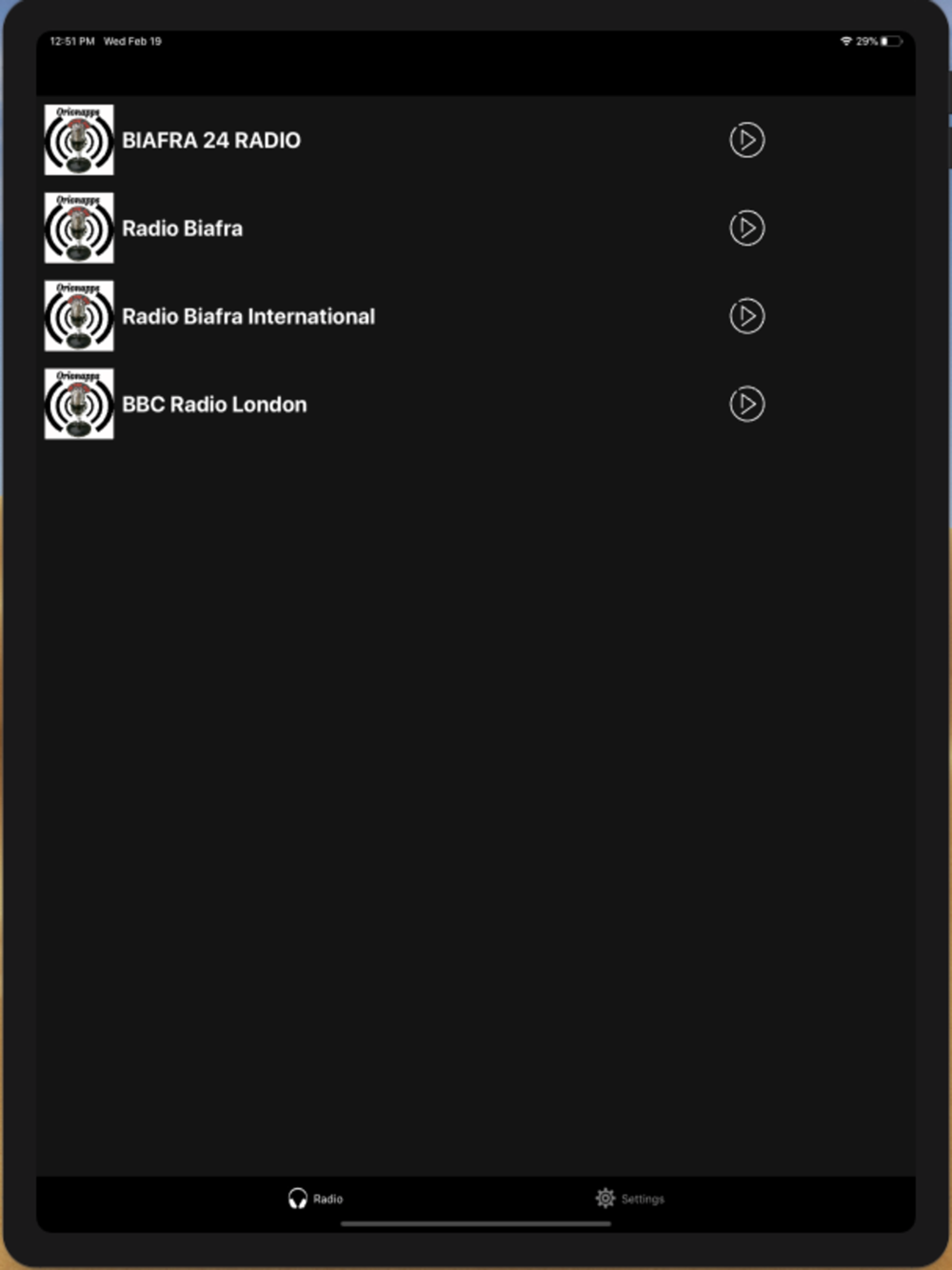Select the BIAFRA 24 RADIO title text
This screenshot has width=952, height=1270.
click(211, 140)
